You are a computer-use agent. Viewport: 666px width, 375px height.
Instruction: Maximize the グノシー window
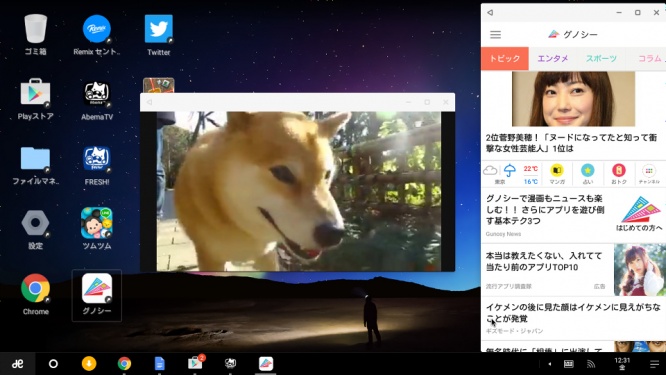[x=638, y=13]
